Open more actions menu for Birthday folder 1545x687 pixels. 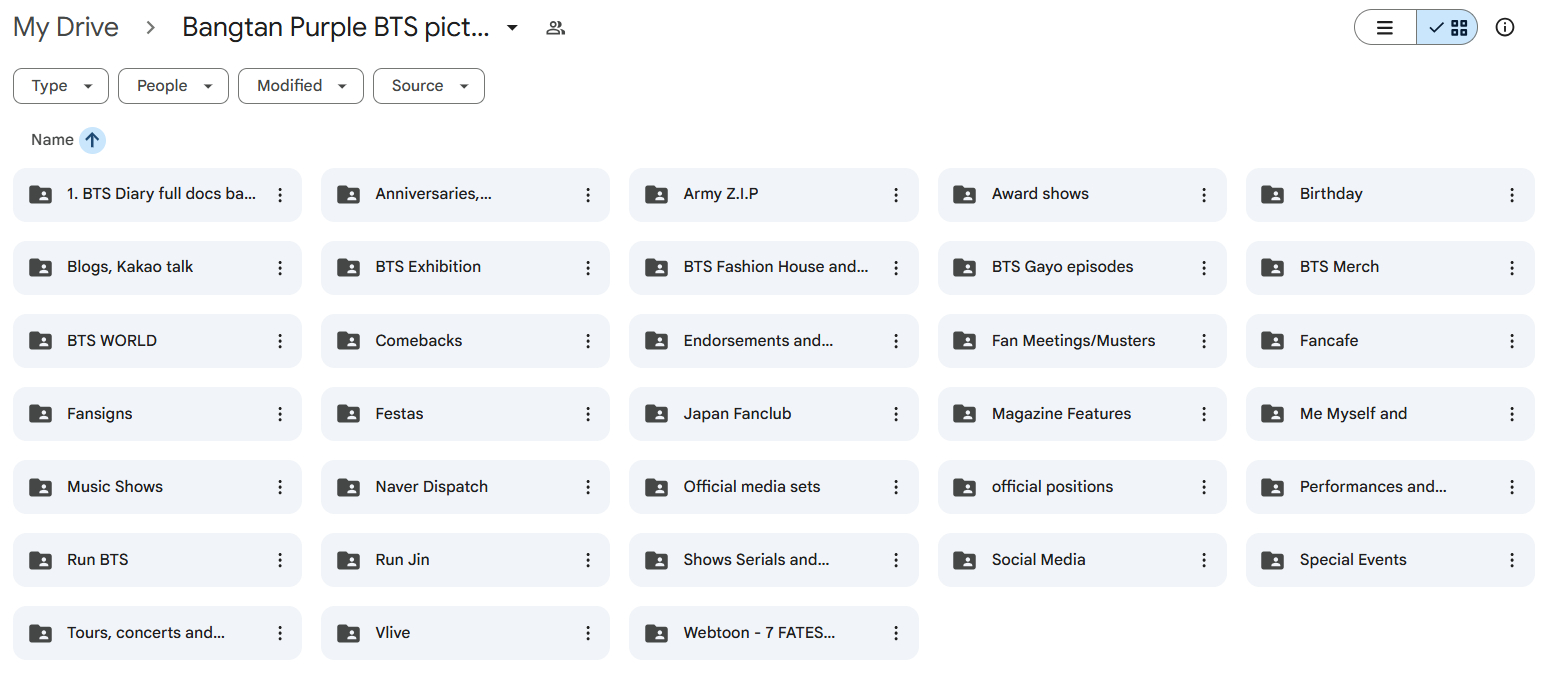coord(1512,195)
